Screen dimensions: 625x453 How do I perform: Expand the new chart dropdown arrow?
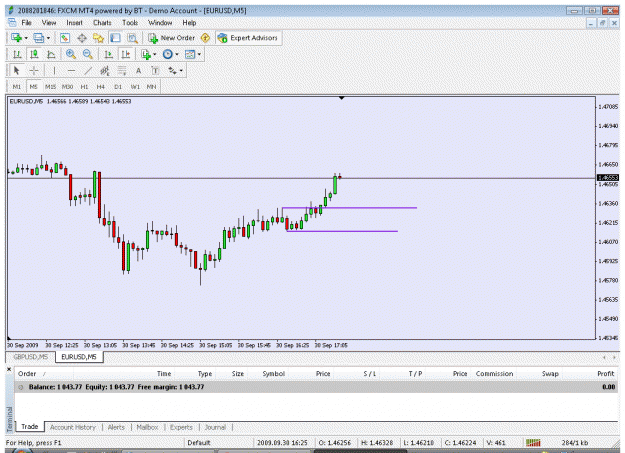coord(26,38)
